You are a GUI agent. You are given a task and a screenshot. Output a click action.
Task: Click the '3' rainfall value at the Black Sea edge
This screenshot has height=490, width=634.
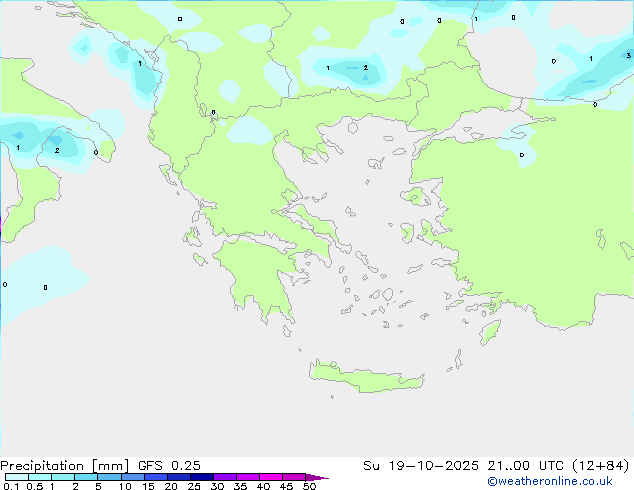pyautogui.click(x=628, y=55)
